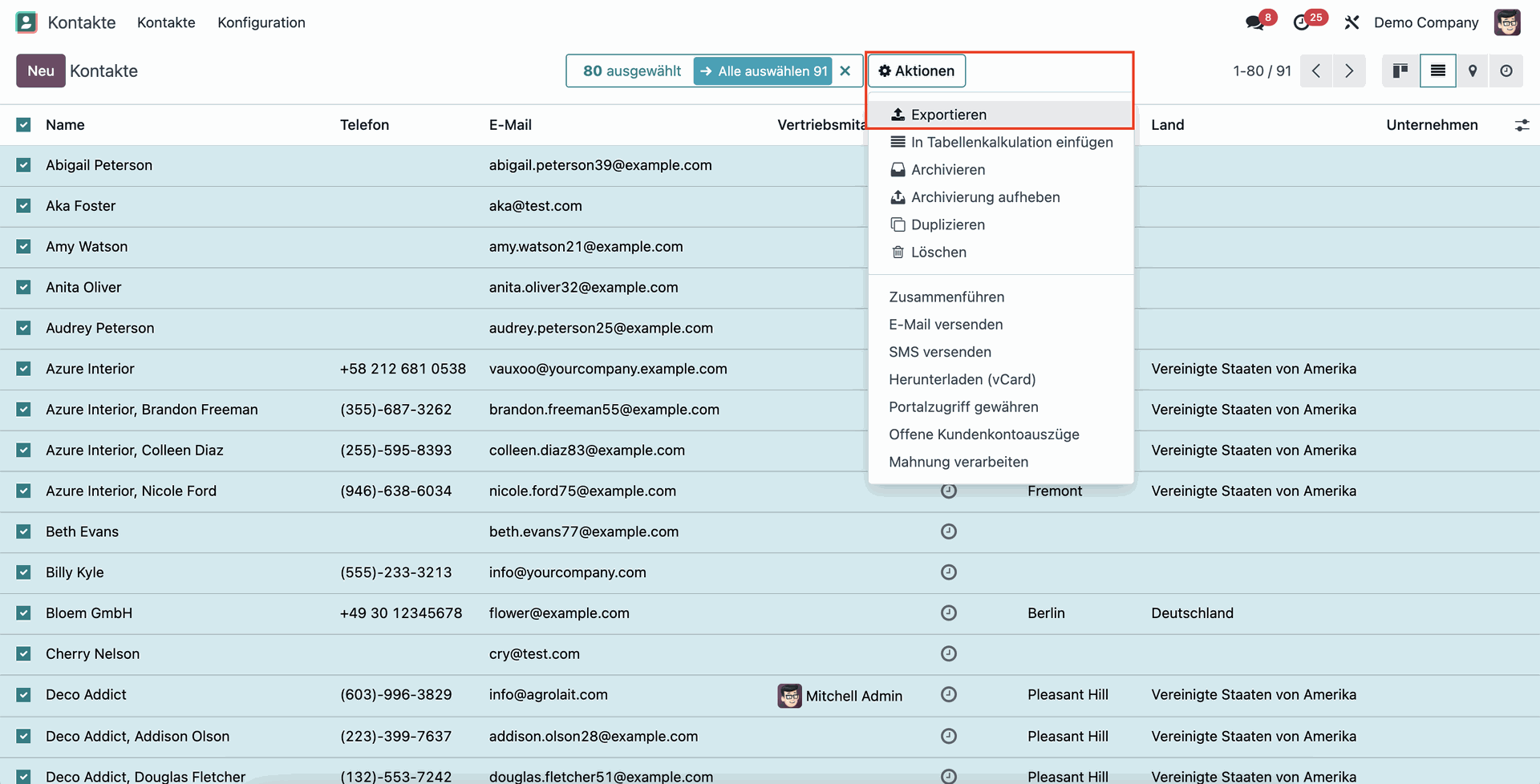Open the activity view icon

coord(1507,71)
